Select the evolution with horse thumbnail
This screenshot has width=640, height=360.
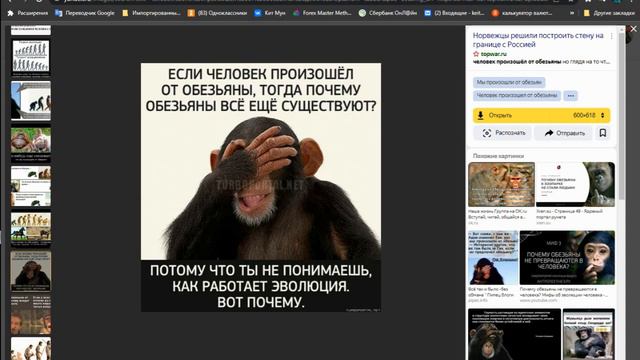[x=31, y=228]
